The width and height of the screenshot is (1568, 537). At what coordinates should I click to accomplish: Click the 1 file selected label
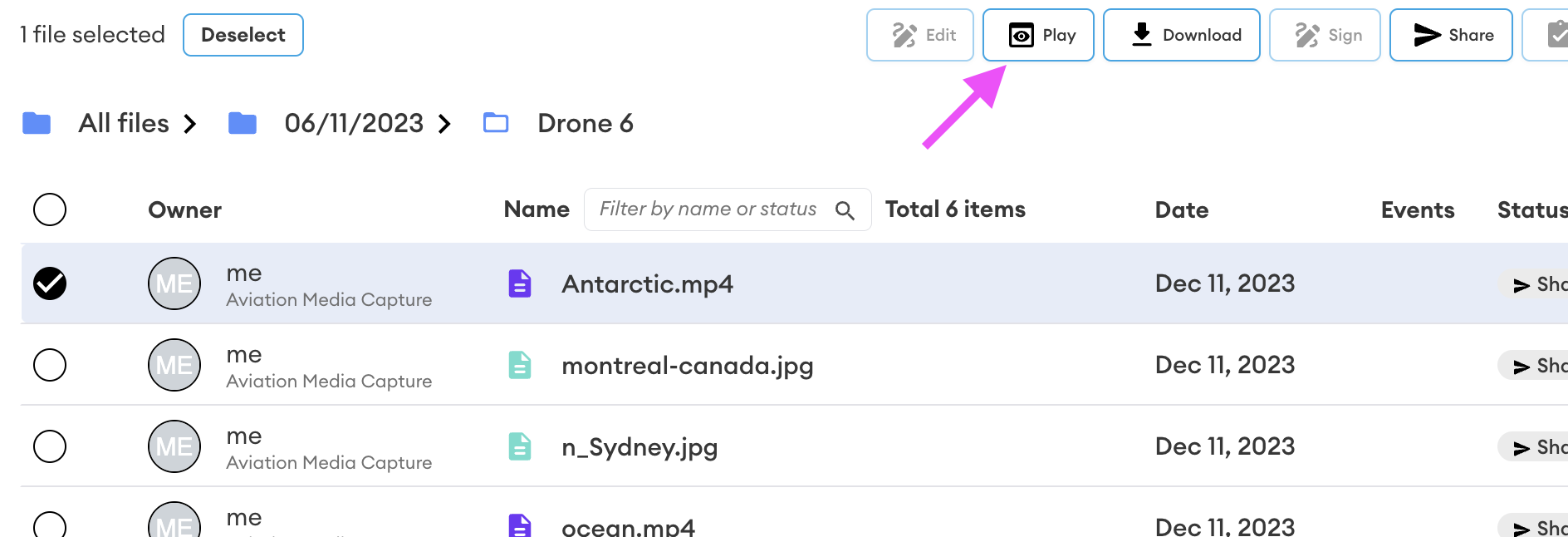tap(92, 35)
